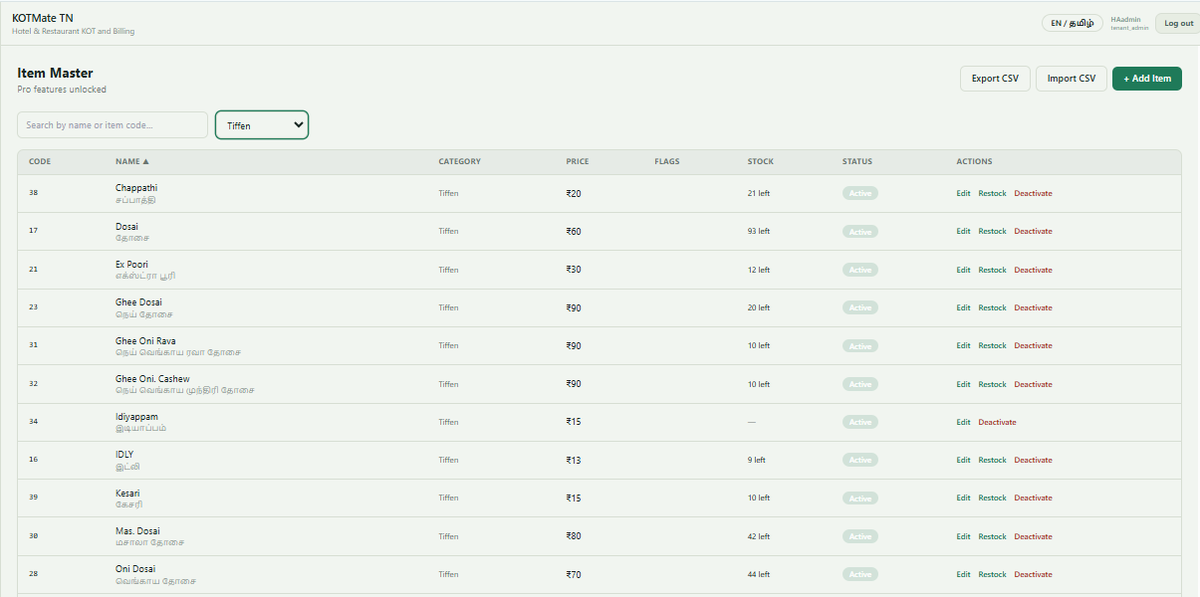The height and width of the screenshot is (597, 1200).
Task: Restock the Chappathi item
Action: click(x=992, y=193)
